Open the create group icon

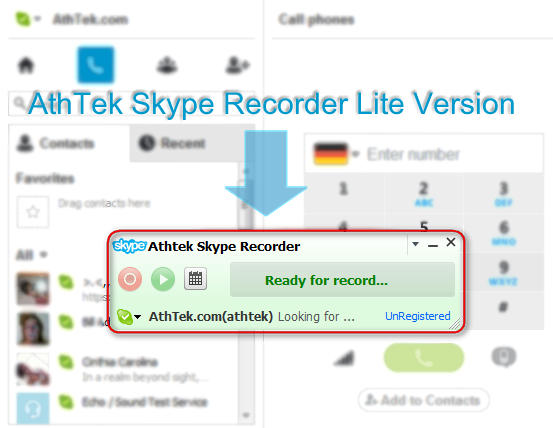(167, 65)
